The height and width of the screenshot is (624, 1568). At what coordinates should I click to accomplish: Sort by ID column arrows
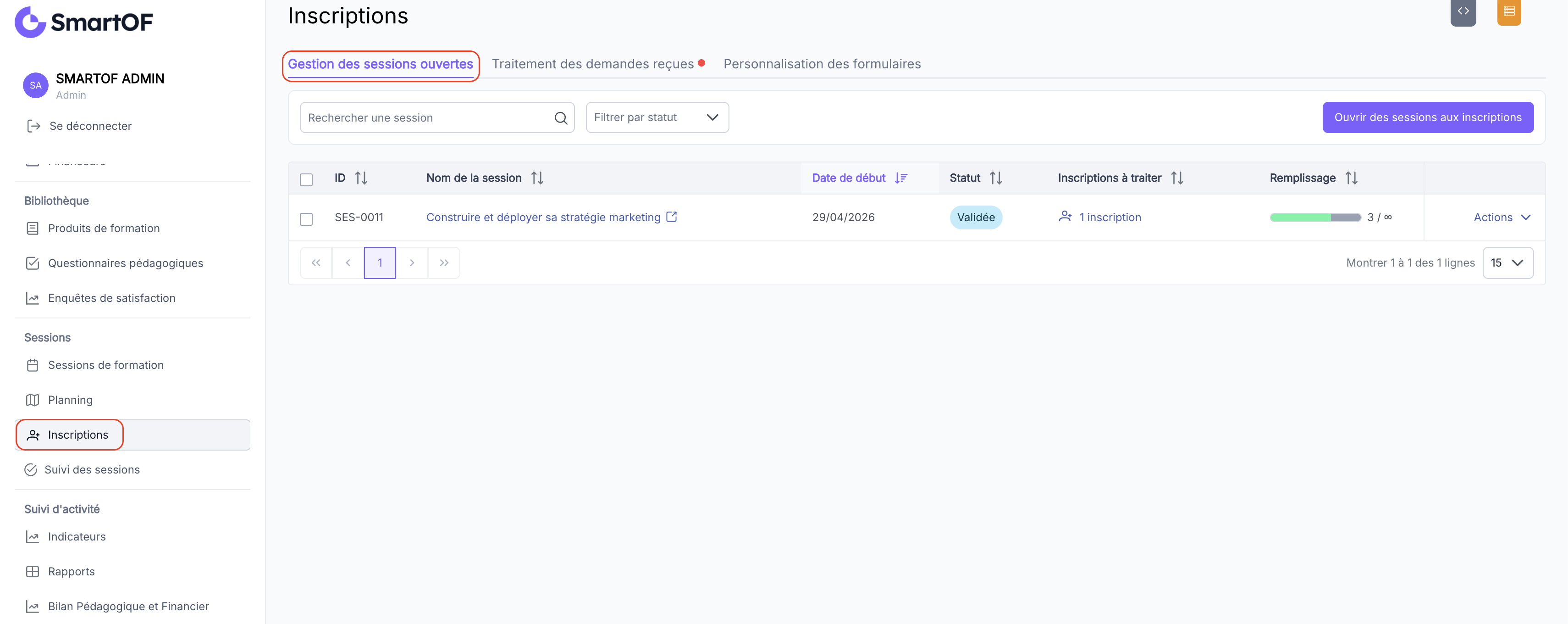coord(361,178)
